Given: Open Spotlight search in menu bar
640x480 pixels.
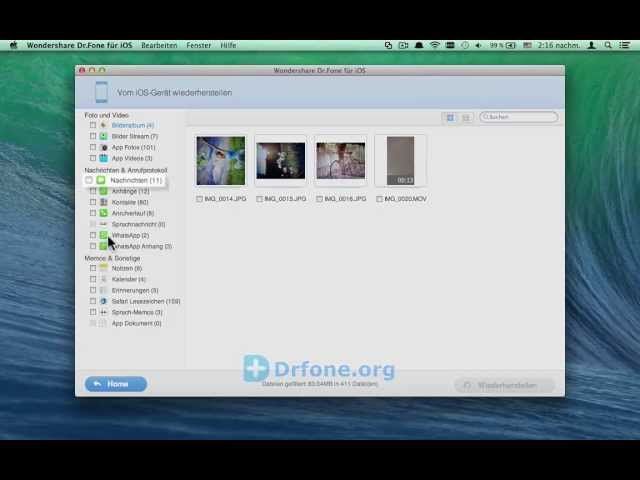Looking at the screenshot, I should pos(608,45).
